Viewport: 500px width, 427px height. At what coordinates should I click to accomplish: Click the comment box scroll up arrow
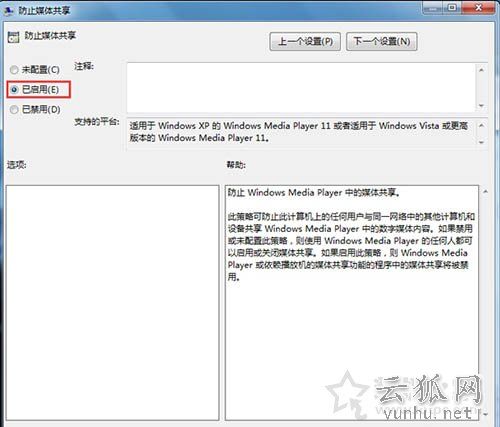pyautogui.click(x=481, y=70)
